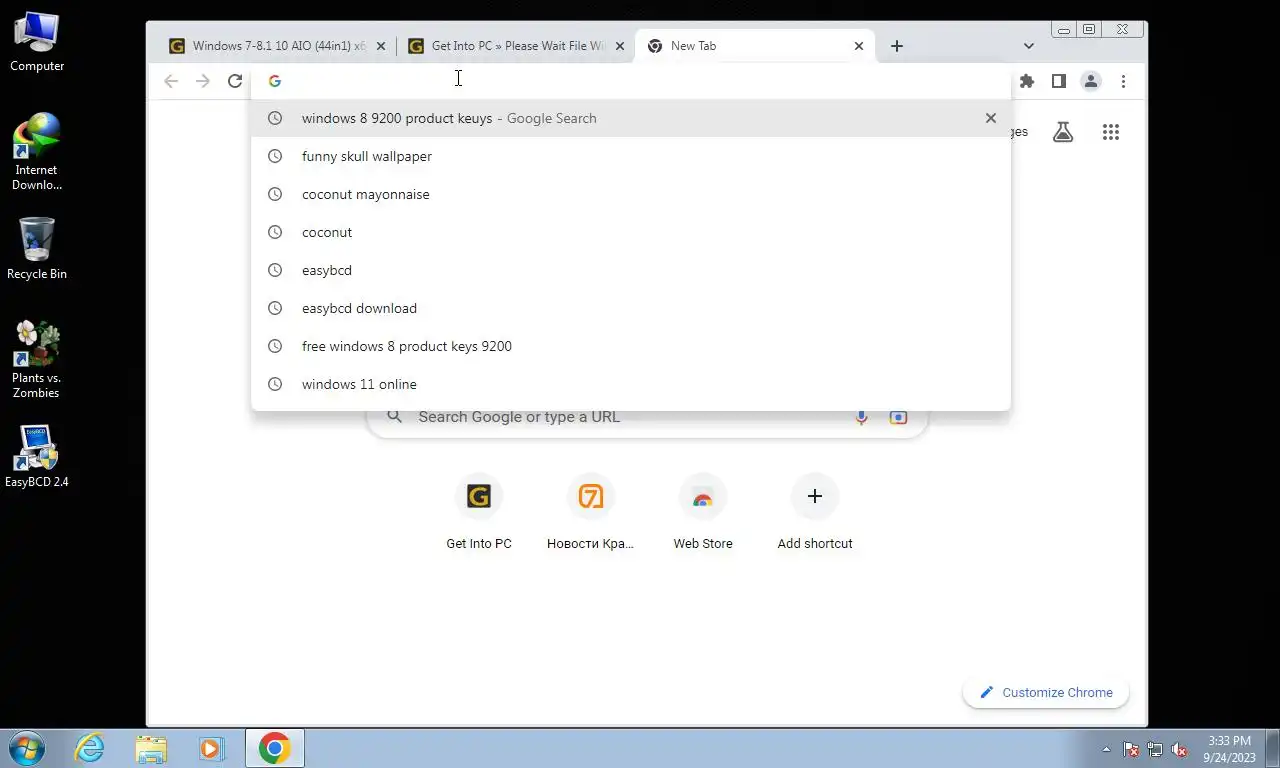Select the Internet Download Manager desktop icon
The image size is (1280, 768).
37,152
